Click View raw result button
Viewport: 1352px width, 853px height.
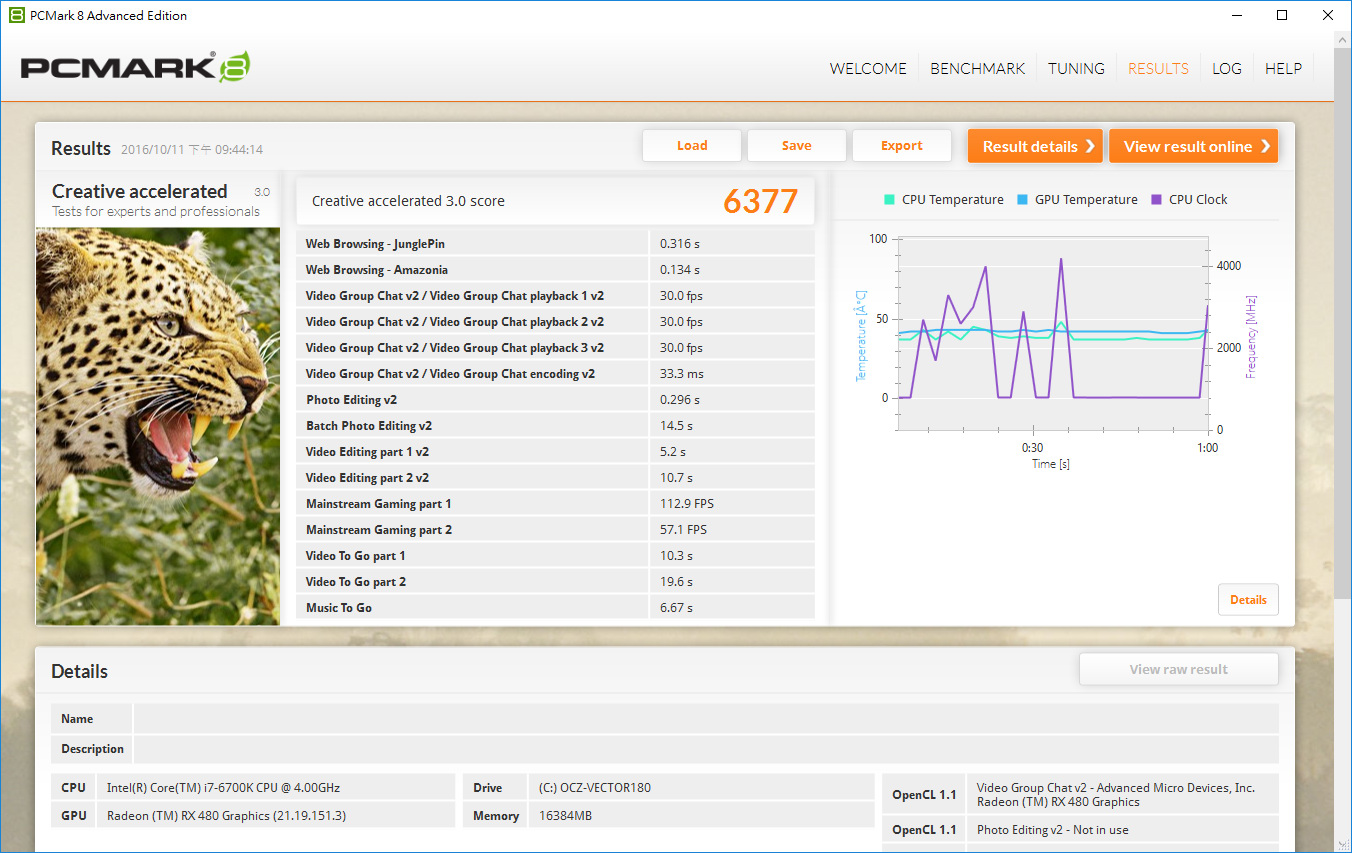tap(1178, 670)
